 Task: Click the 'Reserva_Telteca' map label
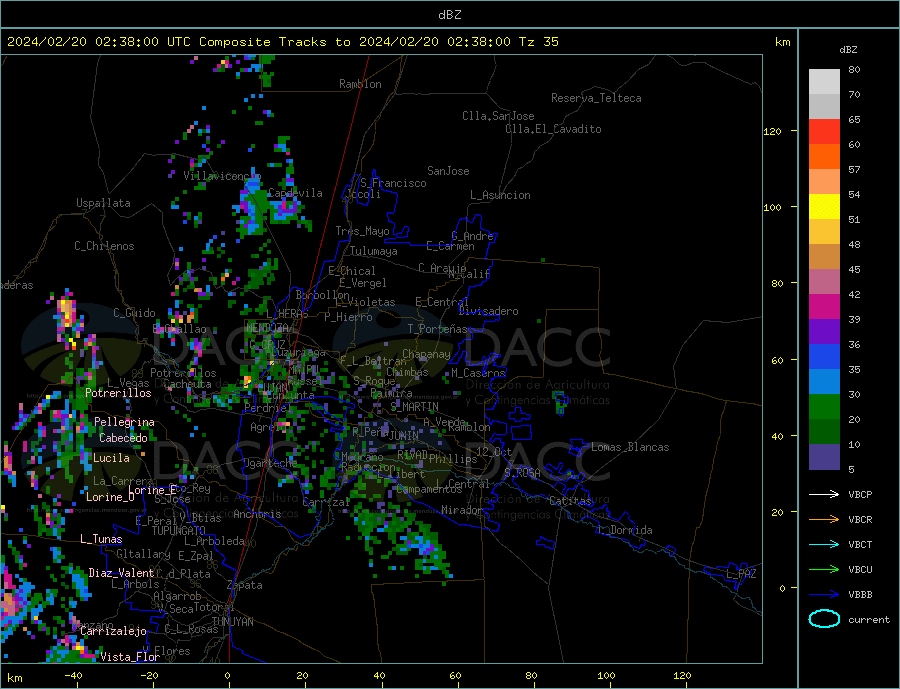[x=596, y=98]
